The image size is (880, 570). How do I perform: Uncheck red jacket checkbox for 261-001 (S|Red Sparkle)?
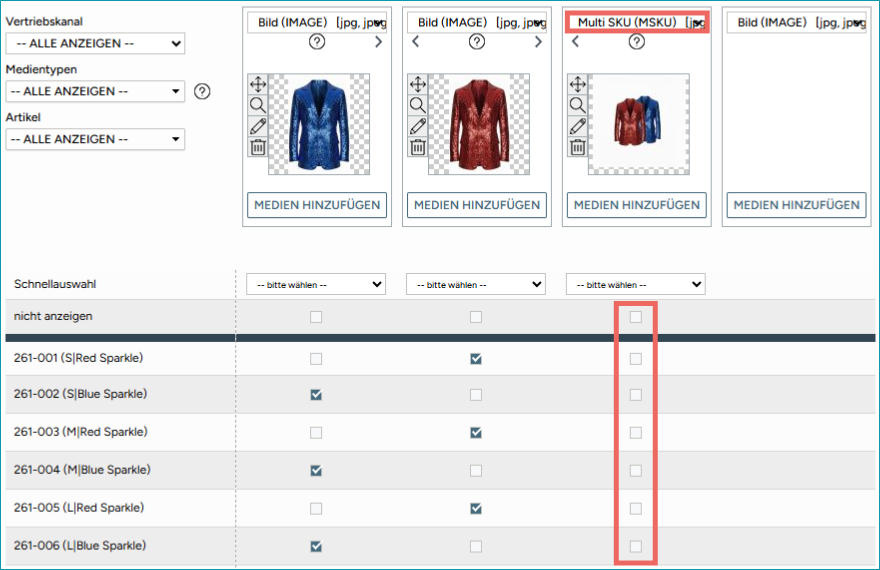476,359
